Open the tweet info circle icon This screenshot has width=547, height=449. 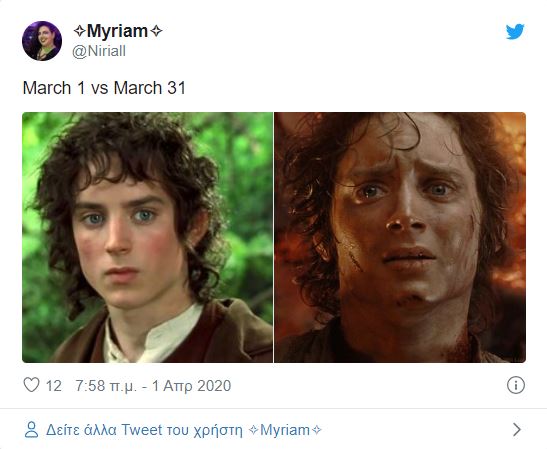click(x=516, y=385)
